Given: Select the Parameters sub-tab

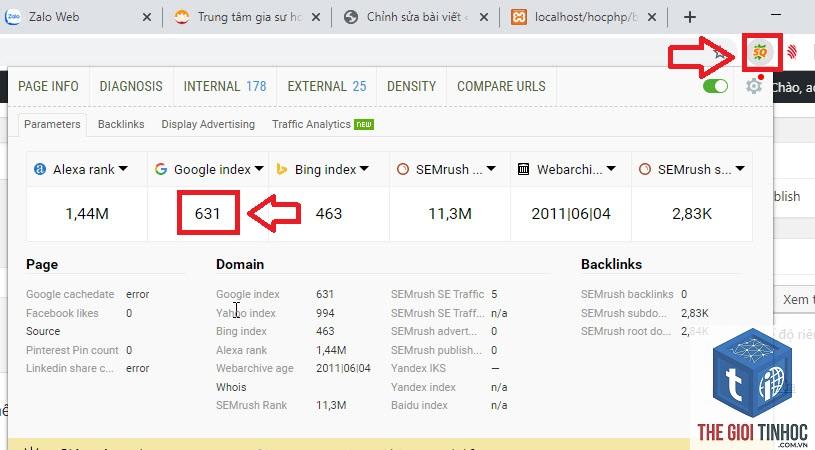Looking at the screenshot, I should (52, 124).
